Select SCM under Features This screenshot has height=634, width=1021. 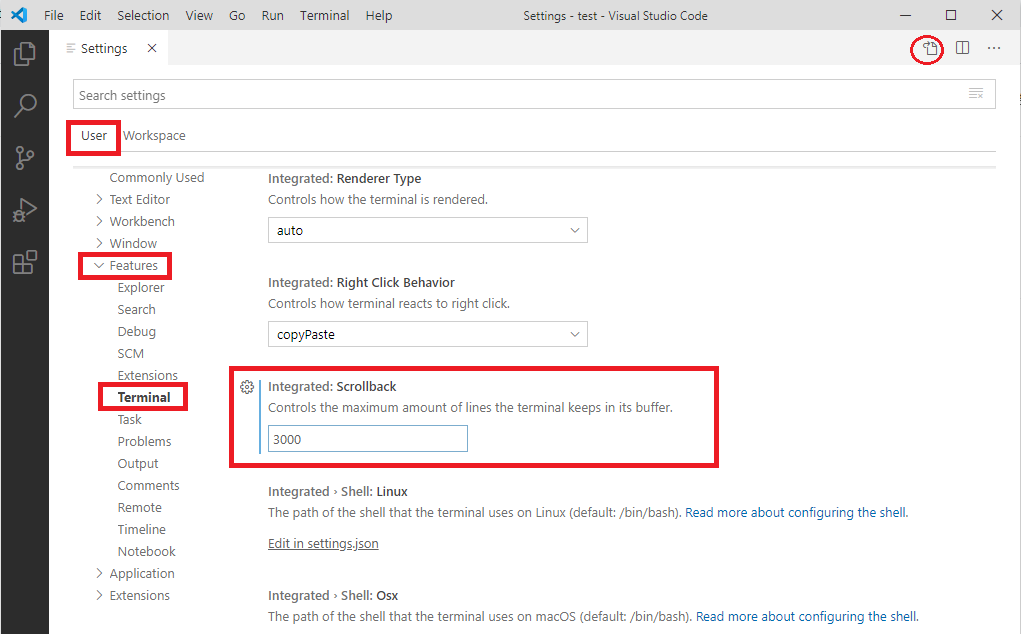pos(130,353)
